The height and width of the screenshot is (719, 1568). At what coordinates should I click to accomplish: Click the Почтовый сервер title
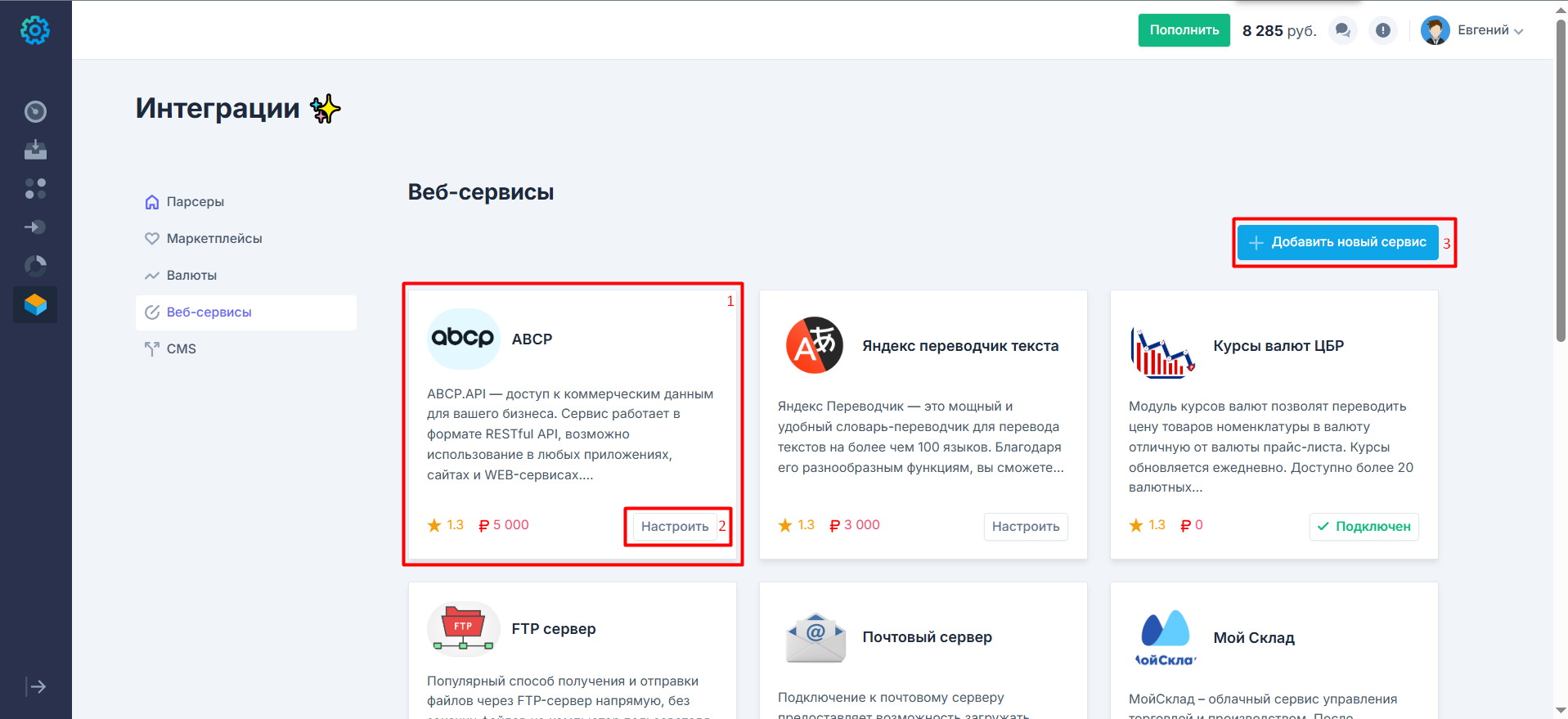(x=927, y=637)
